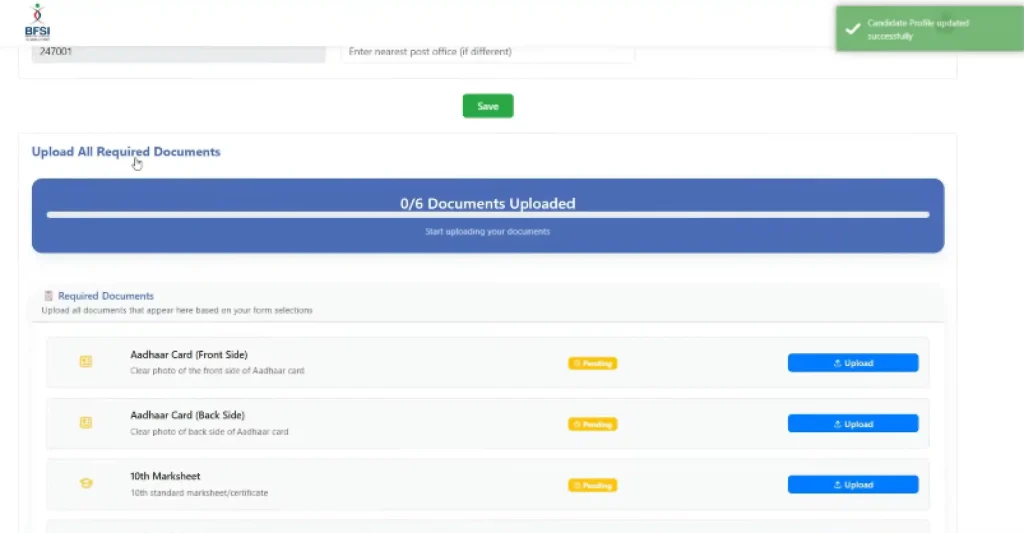The width and height of the screenshot is (1024, 533).
Task: Click the Aadhaar Card (Back Side) document icon
Action: (x=86, y=423)
